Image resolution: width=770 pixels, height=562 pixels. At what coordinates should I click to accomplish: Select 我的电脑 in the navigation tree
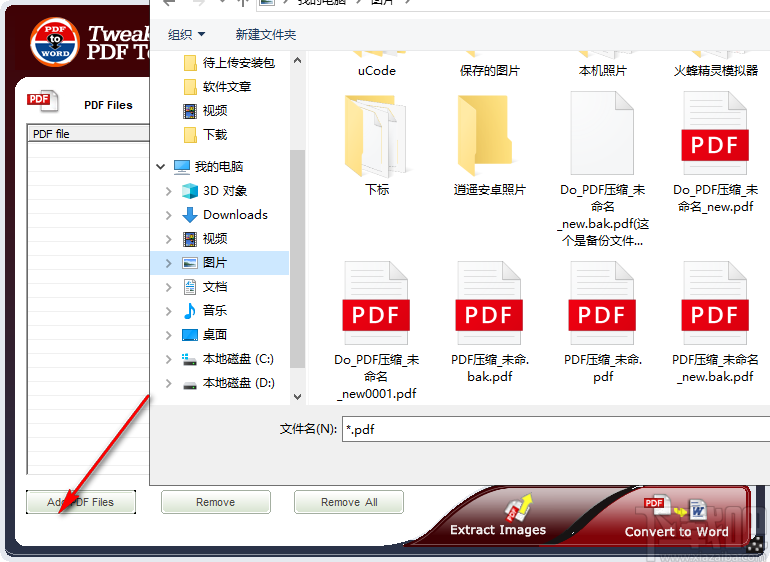(209, 167)
